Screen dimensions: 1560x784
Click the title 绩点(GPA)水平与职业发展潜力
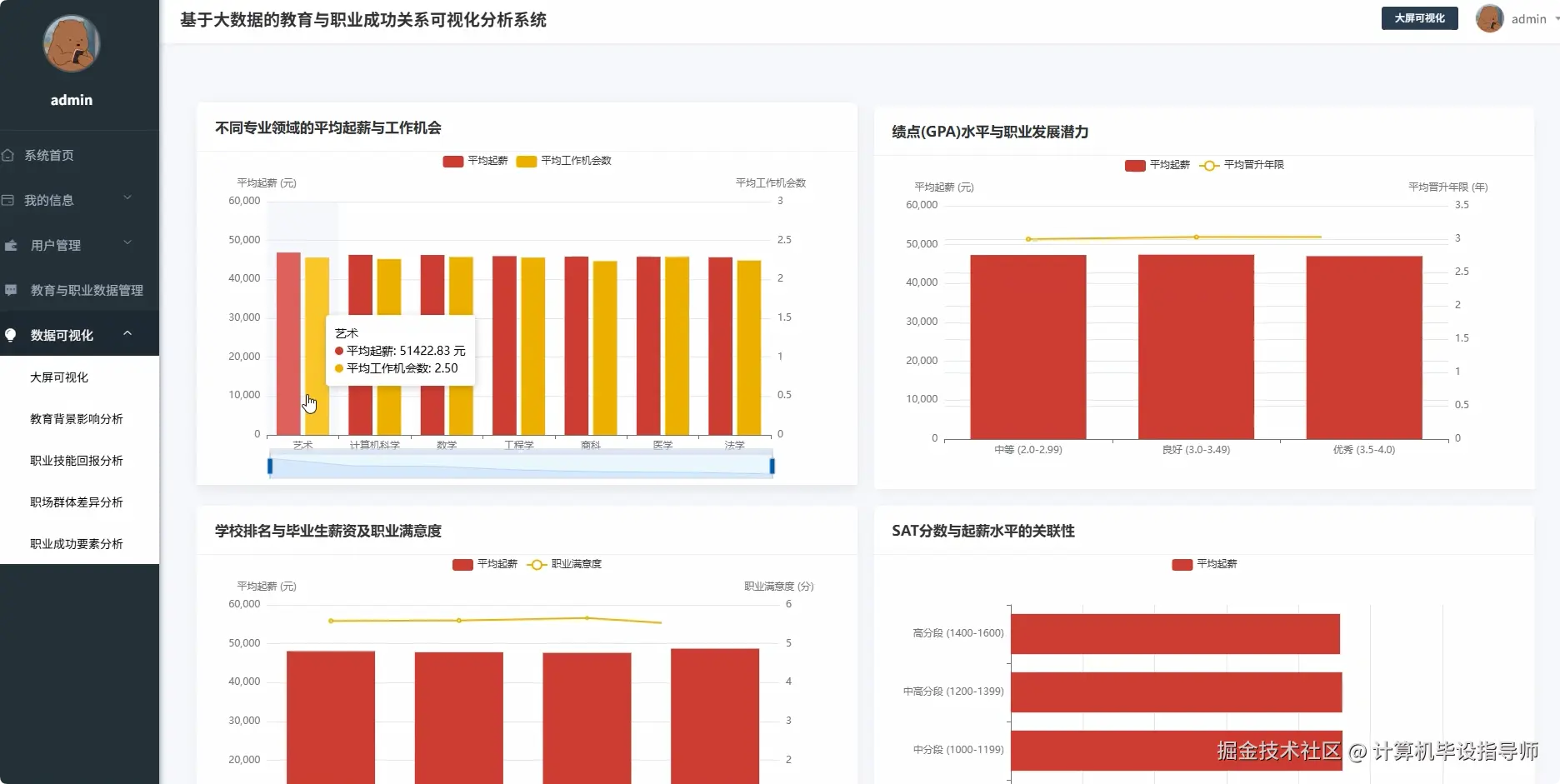[x=990, y=132]
